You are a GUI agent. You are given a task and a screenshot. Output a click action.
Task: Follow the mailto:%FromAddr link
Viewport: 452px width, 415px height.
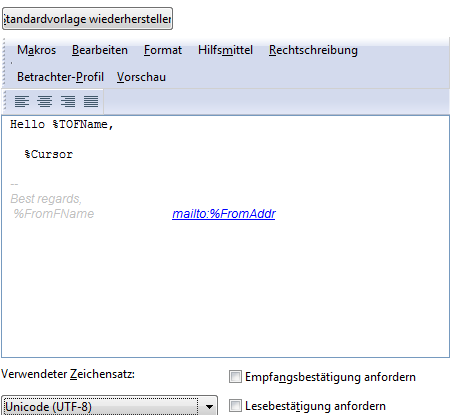(224, 214)
